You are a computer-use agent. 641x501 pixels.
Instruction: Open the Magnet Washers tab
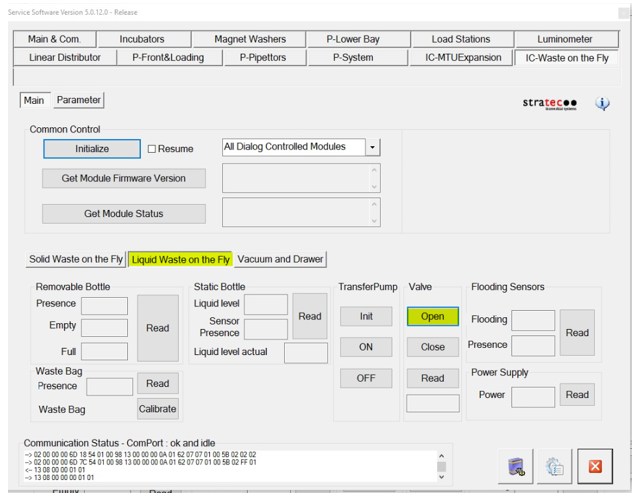tap(250, 39)
